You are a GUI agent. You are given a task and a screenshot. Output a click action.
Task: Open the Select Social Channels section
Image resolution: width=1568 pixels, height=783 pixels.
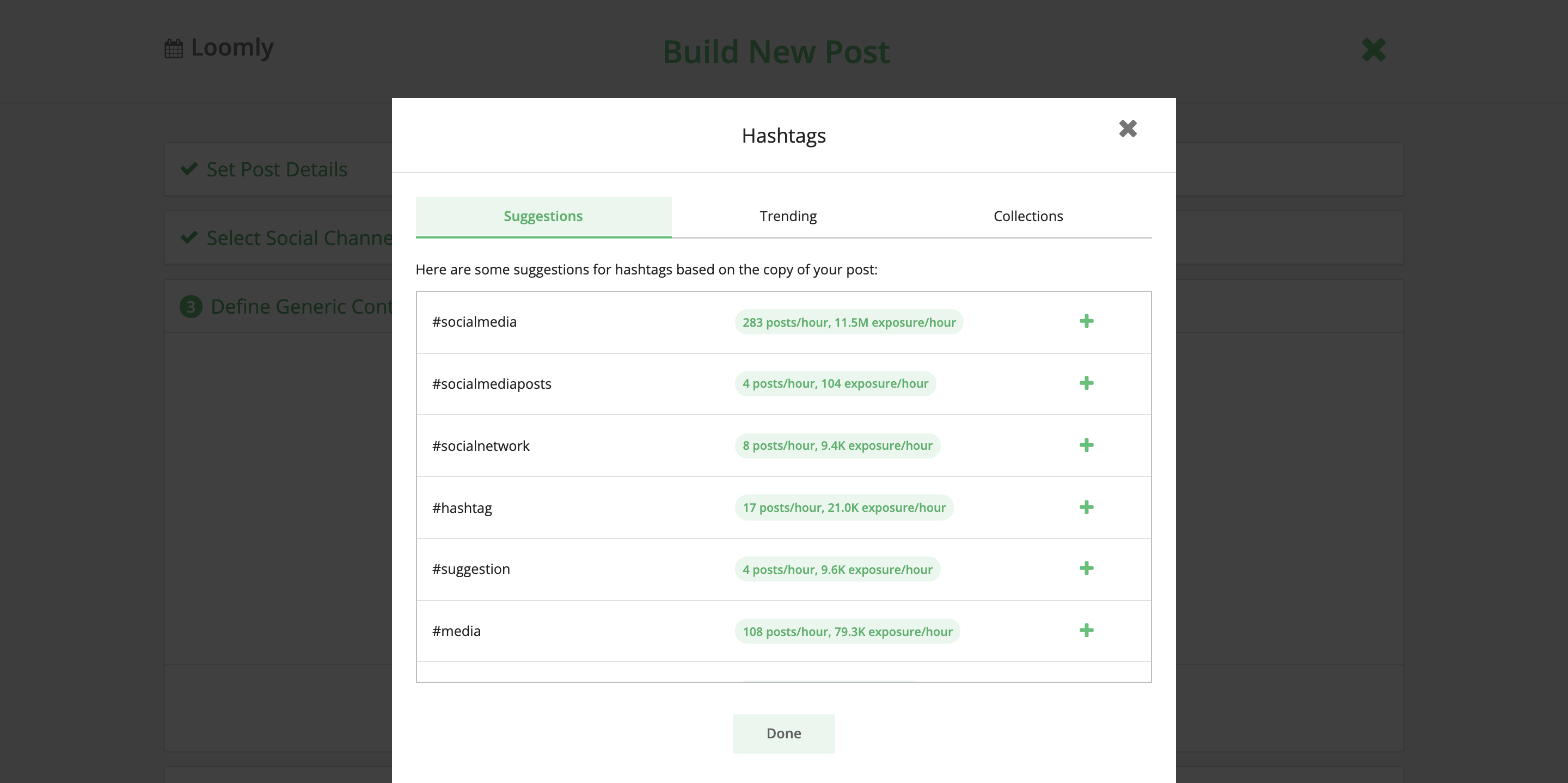(299, 237)
